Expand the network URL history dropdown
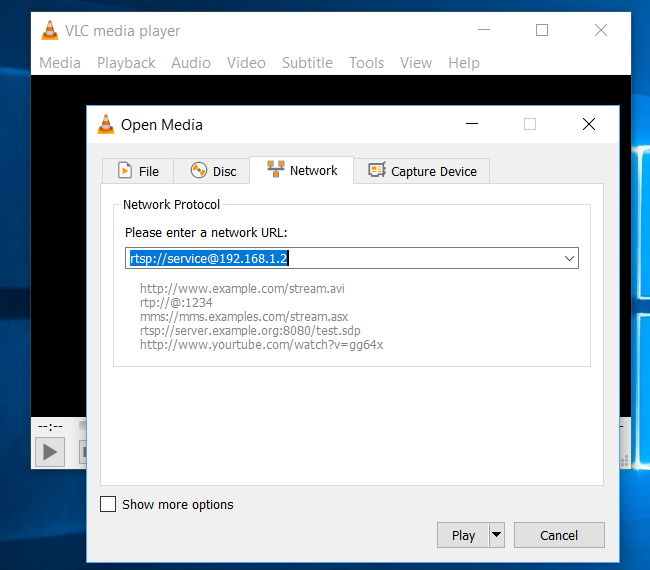Viewport: 650px width, 570px height. 569,258
